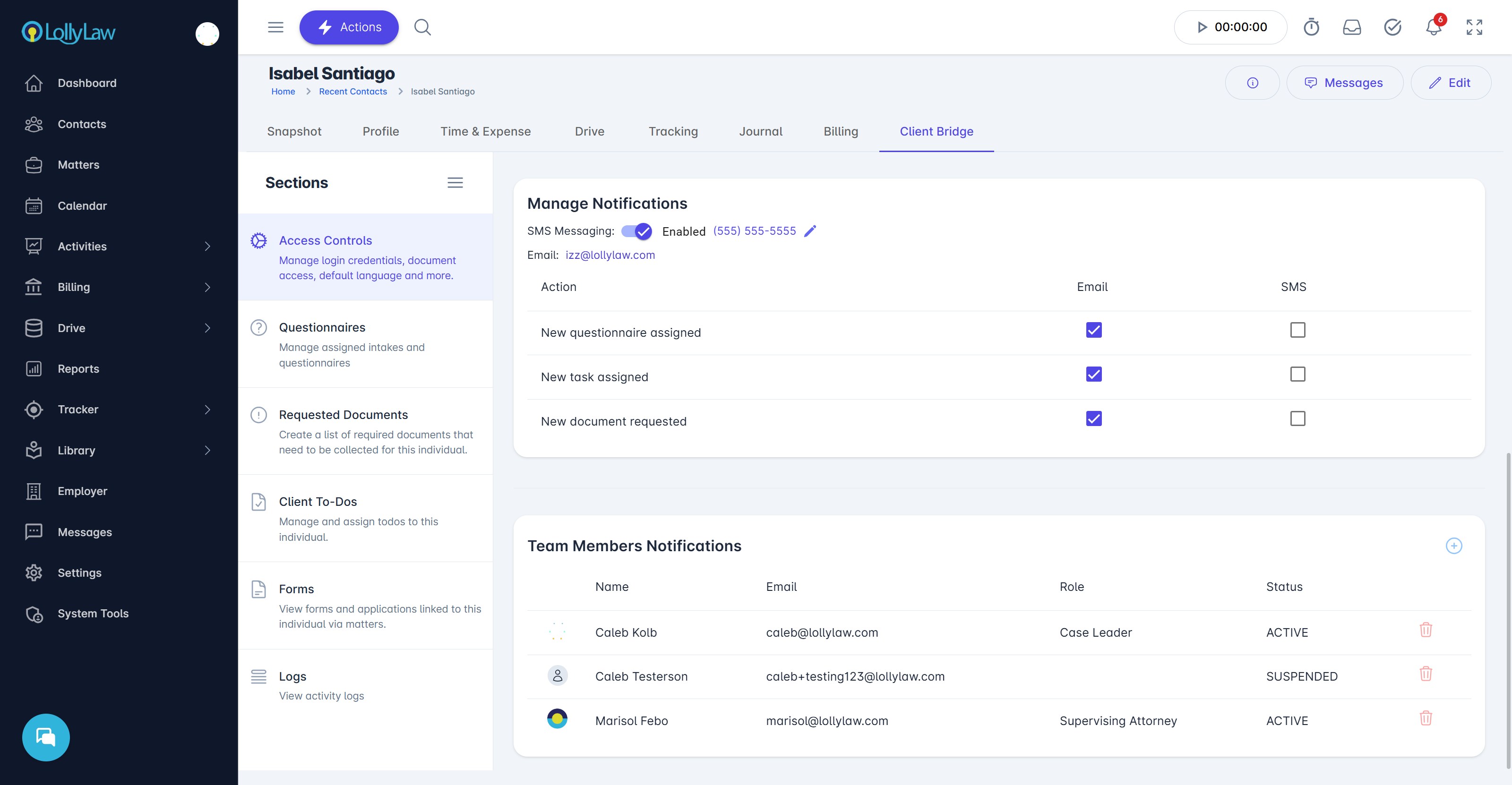Switch to the Time & Expense tab

coord(485,131)
